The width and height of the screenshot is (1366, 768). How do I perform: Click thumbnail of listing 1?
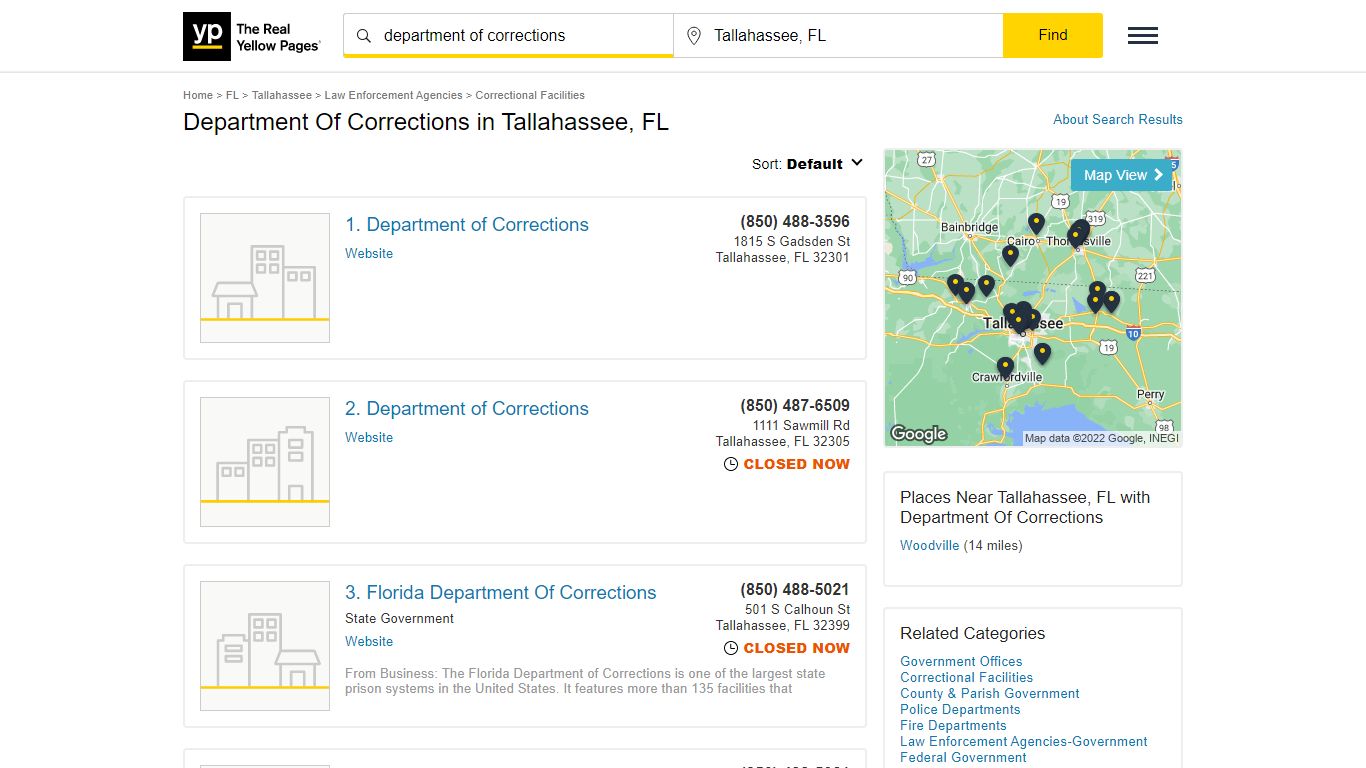click(x=265, y=278)
